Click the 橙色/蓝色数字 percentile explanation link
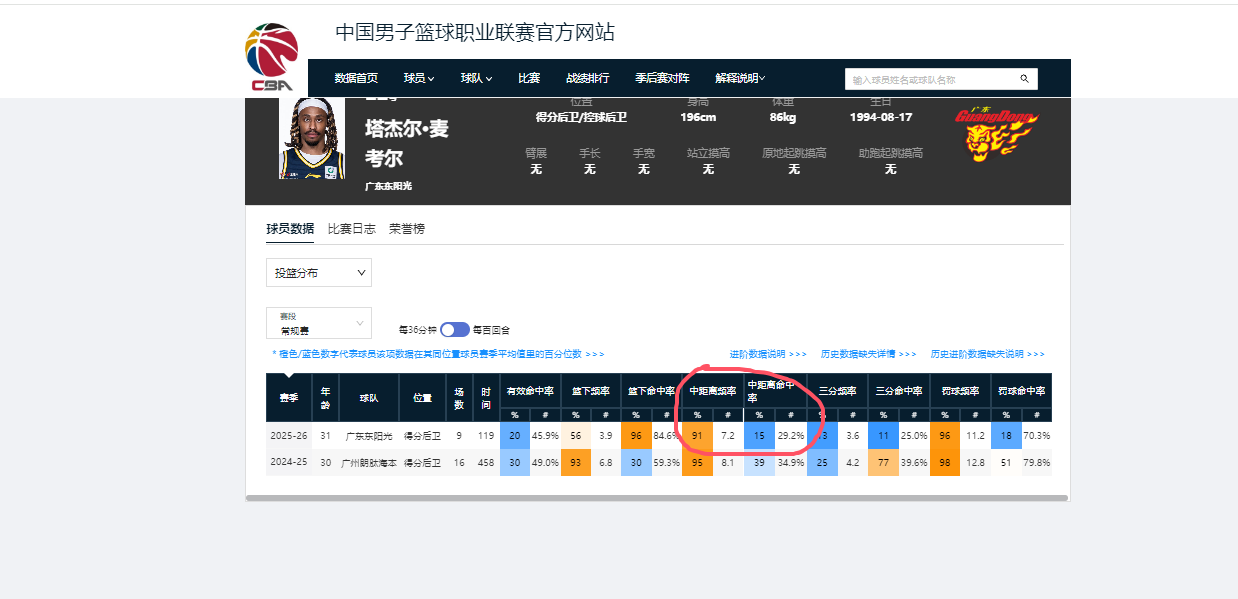Image resolution: width=1238 pixels, height=599 pixels. coord(438,354)
